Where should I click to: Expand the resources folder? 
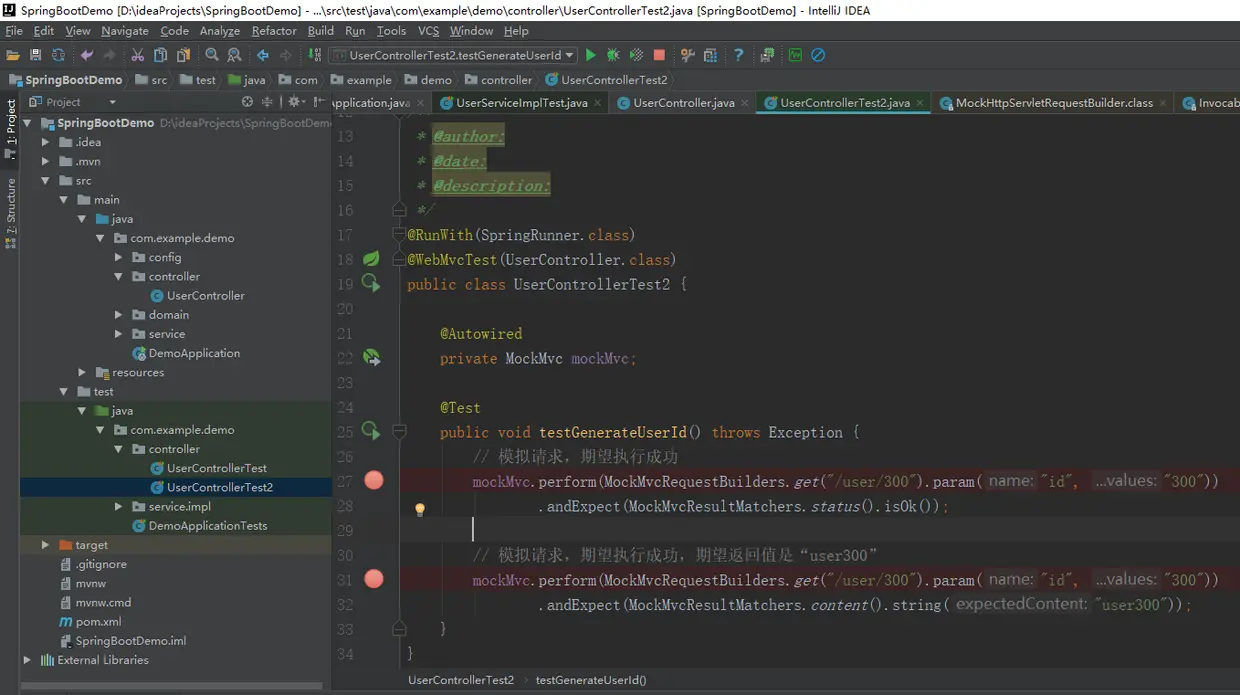[x=83, y=373]
